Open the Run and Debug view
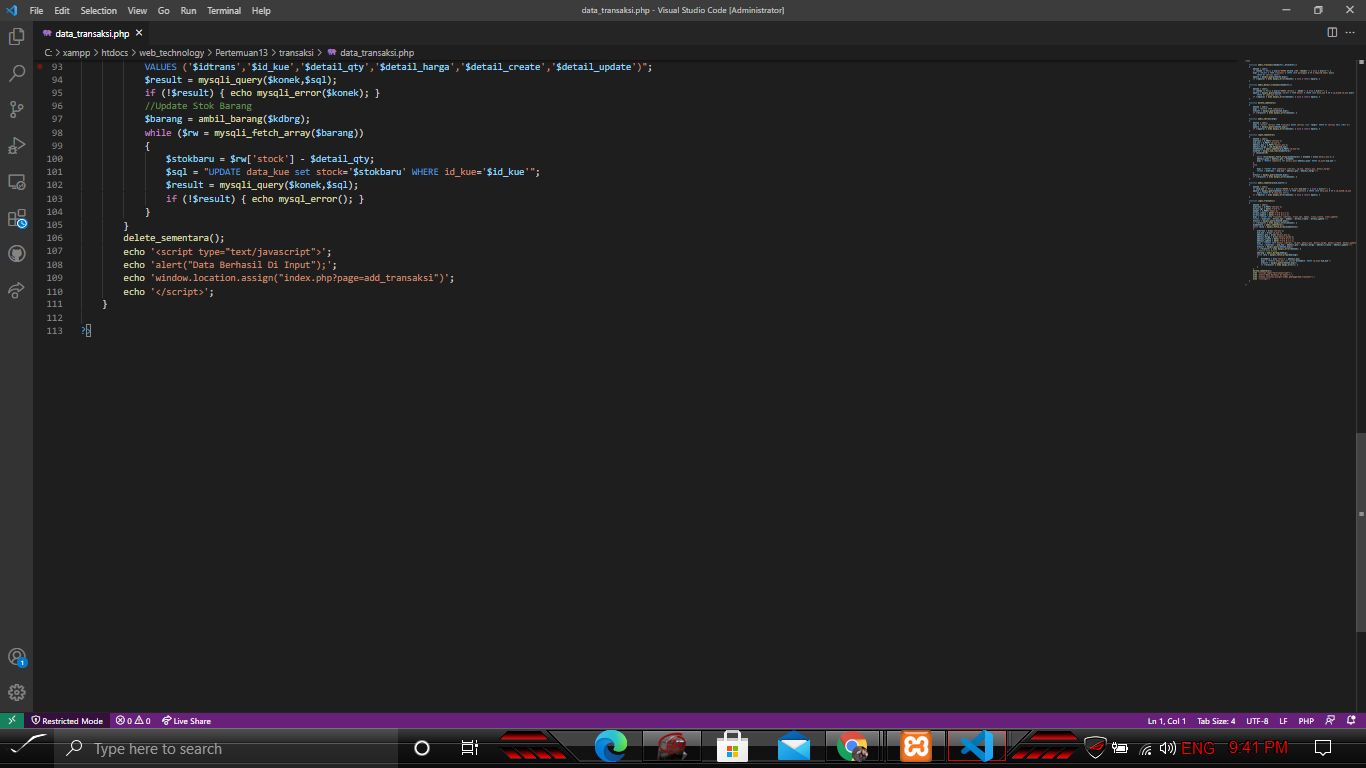 16,145
